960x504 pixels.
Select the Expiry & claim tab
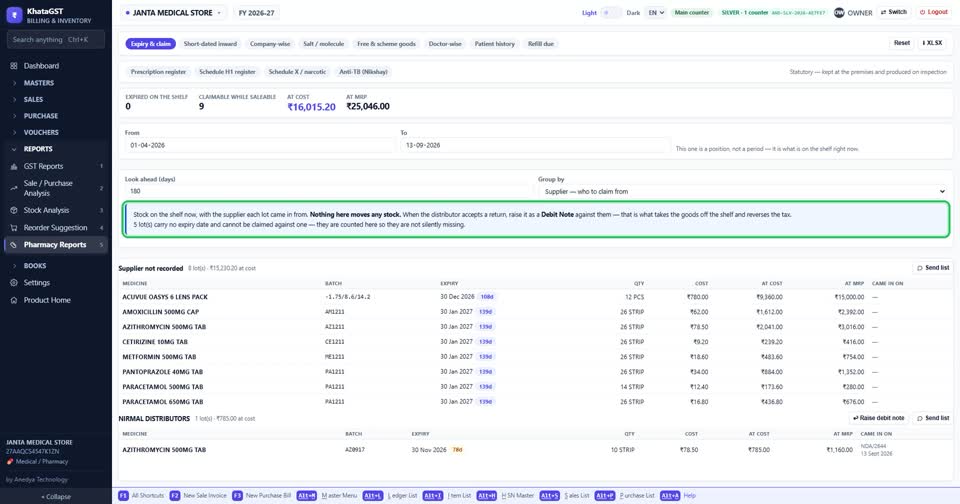coord(151,44)
